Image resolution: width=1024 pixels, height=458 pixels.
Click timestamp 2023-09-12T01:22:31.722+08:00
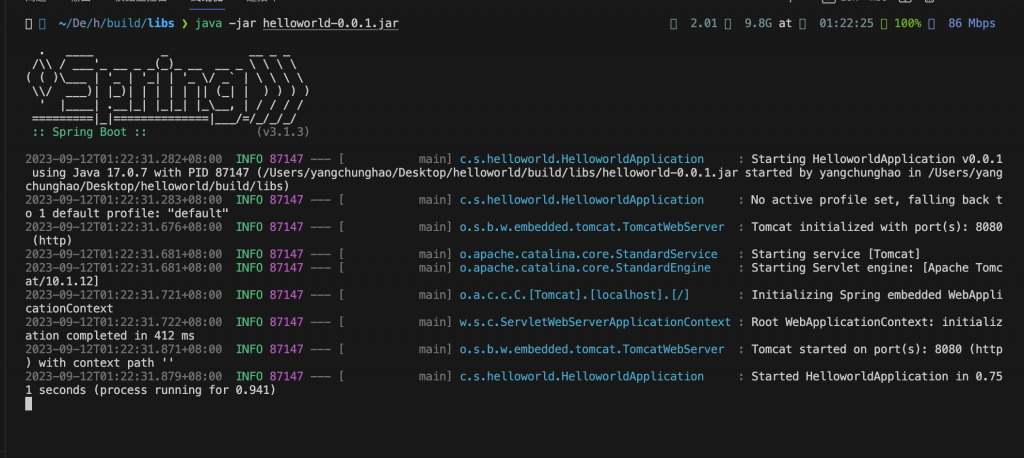[123, 321]
